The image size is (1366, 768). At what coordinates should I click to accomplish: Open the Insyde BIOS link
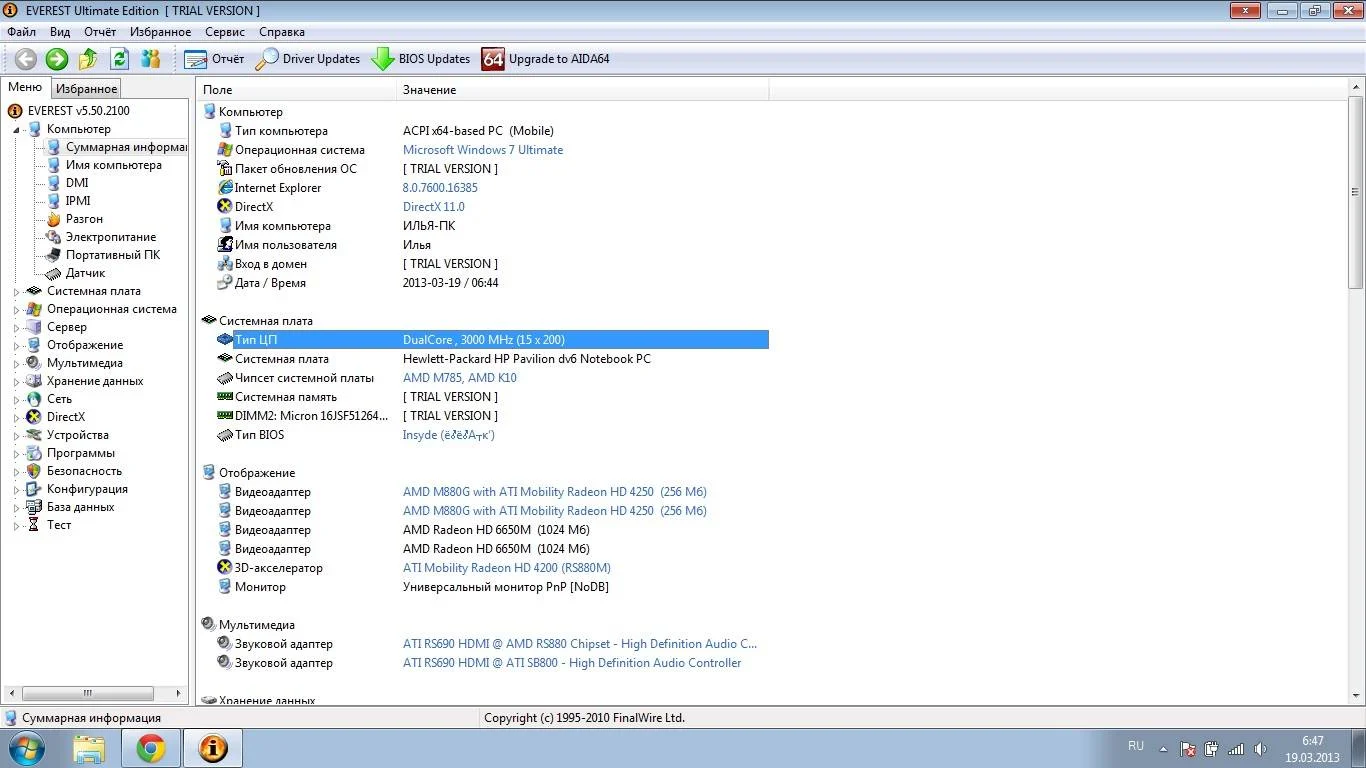pos(449,435)
